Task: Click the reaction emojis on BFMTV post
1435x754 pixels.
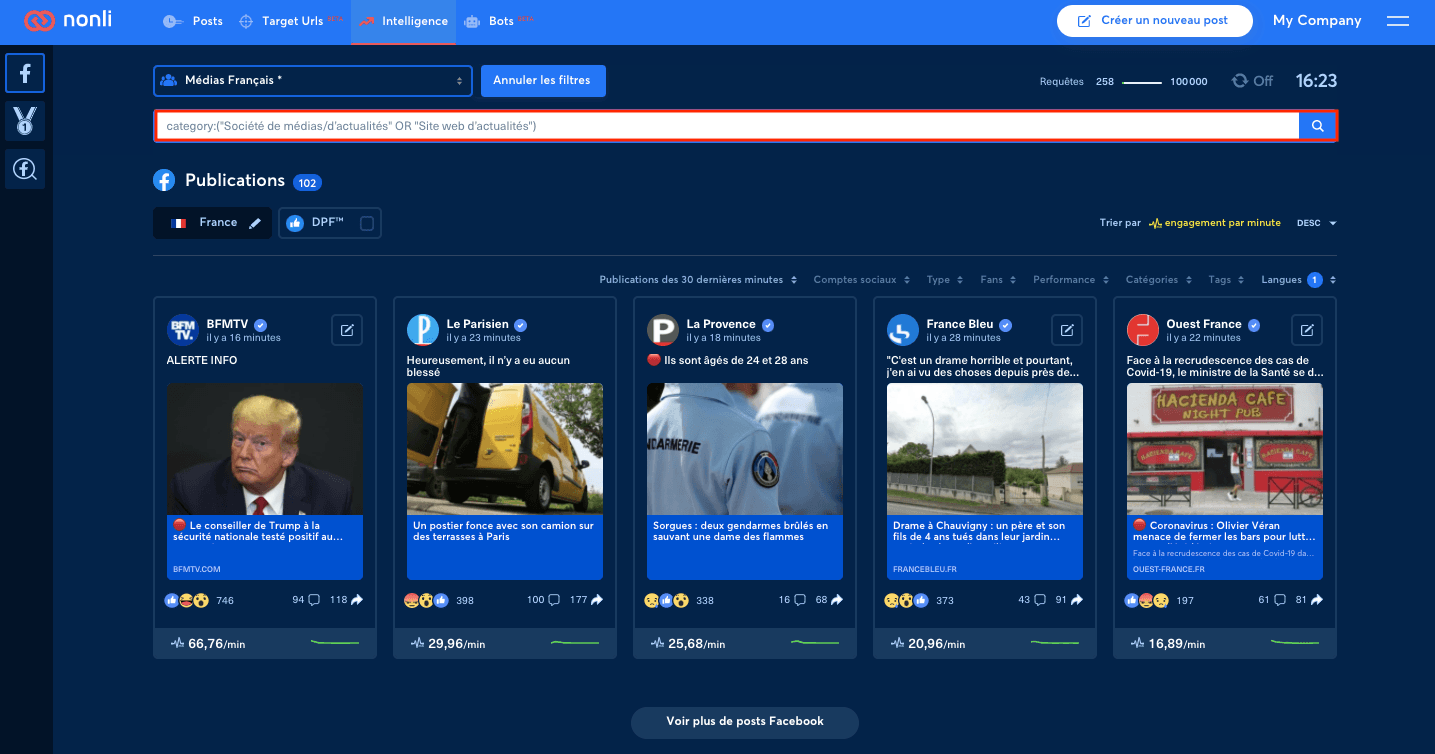Action: click(187, 600)
